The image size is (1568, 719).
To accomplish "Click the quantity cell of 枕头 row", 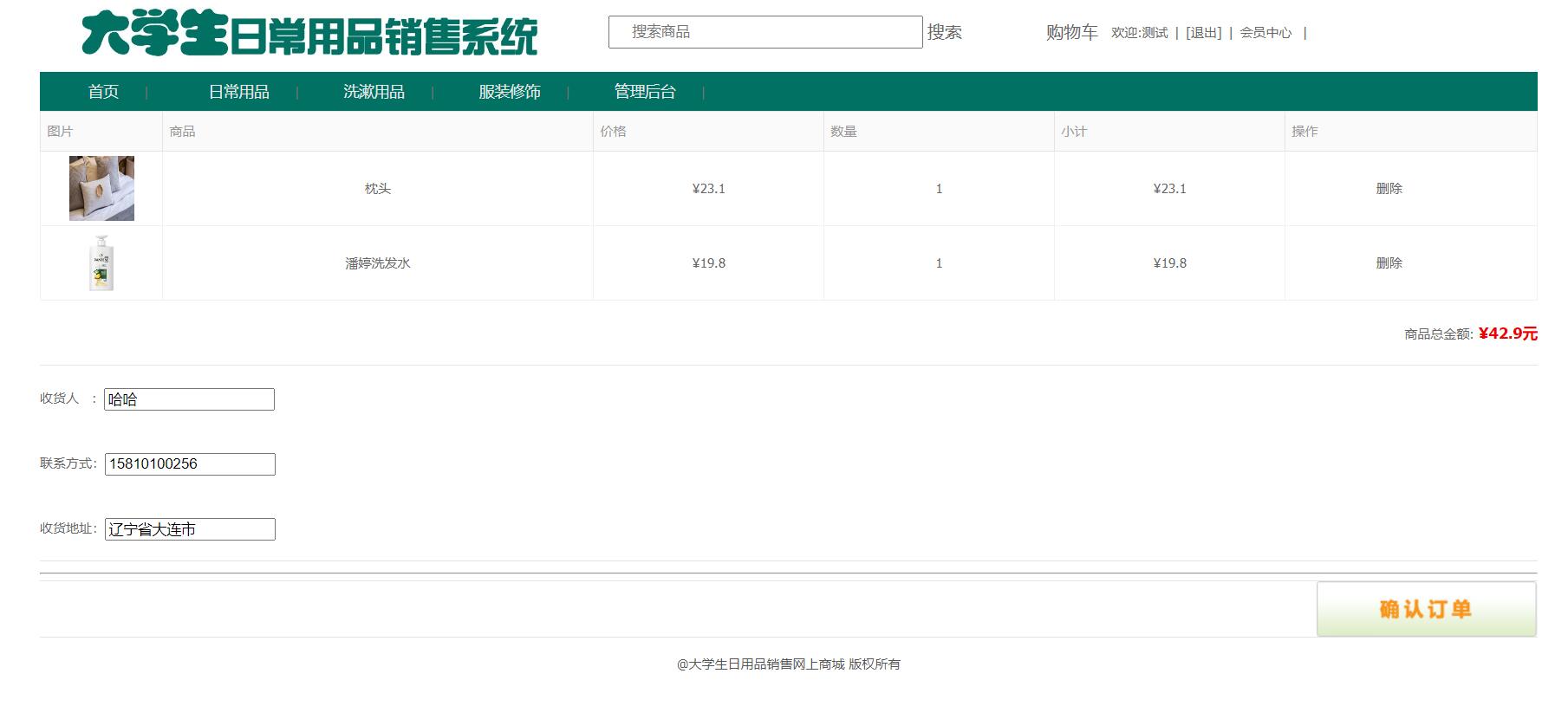I will [939, 189].
